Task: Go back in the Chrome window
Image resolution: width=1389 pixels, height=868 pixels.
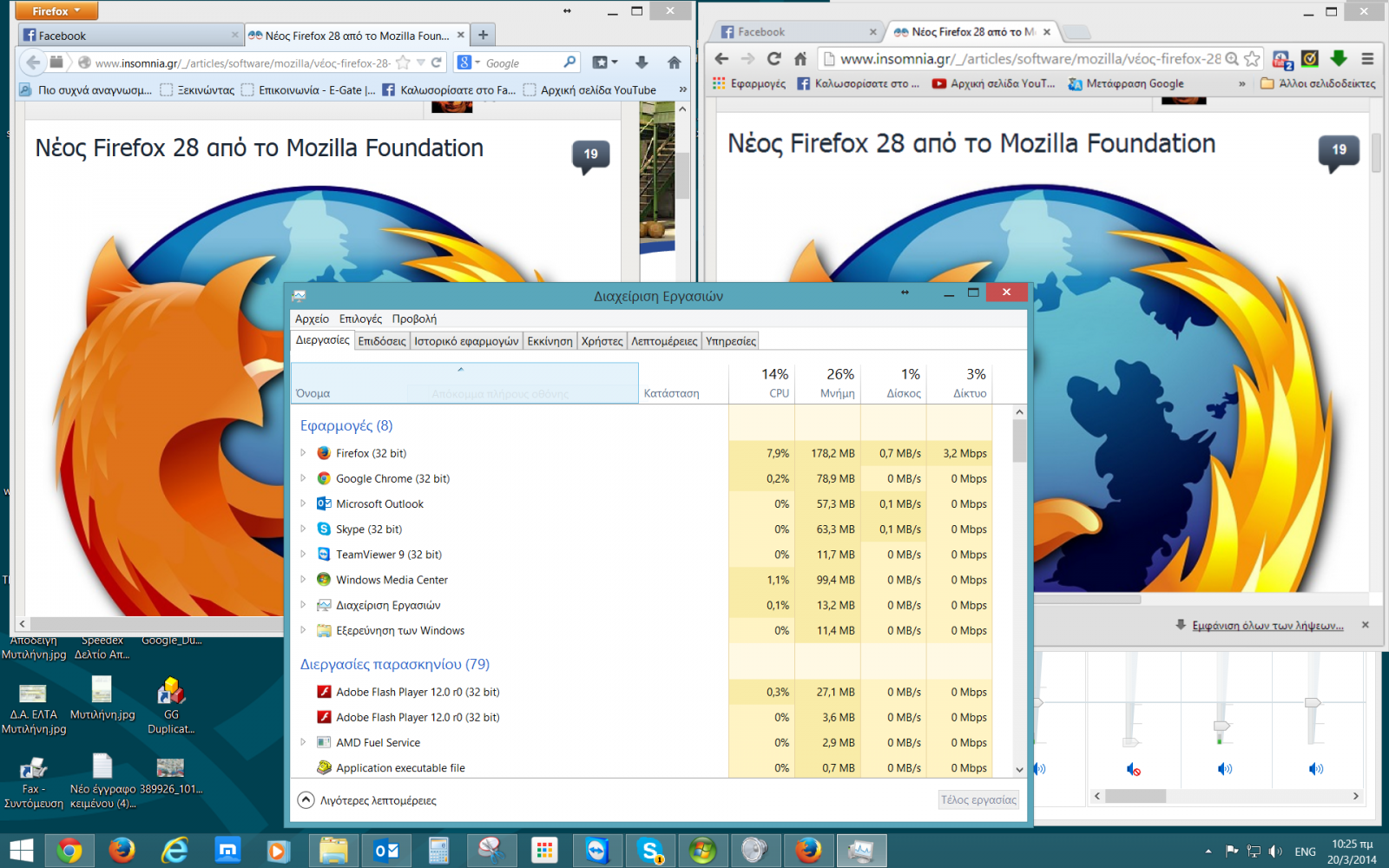Action: click(x=721, y=59)
